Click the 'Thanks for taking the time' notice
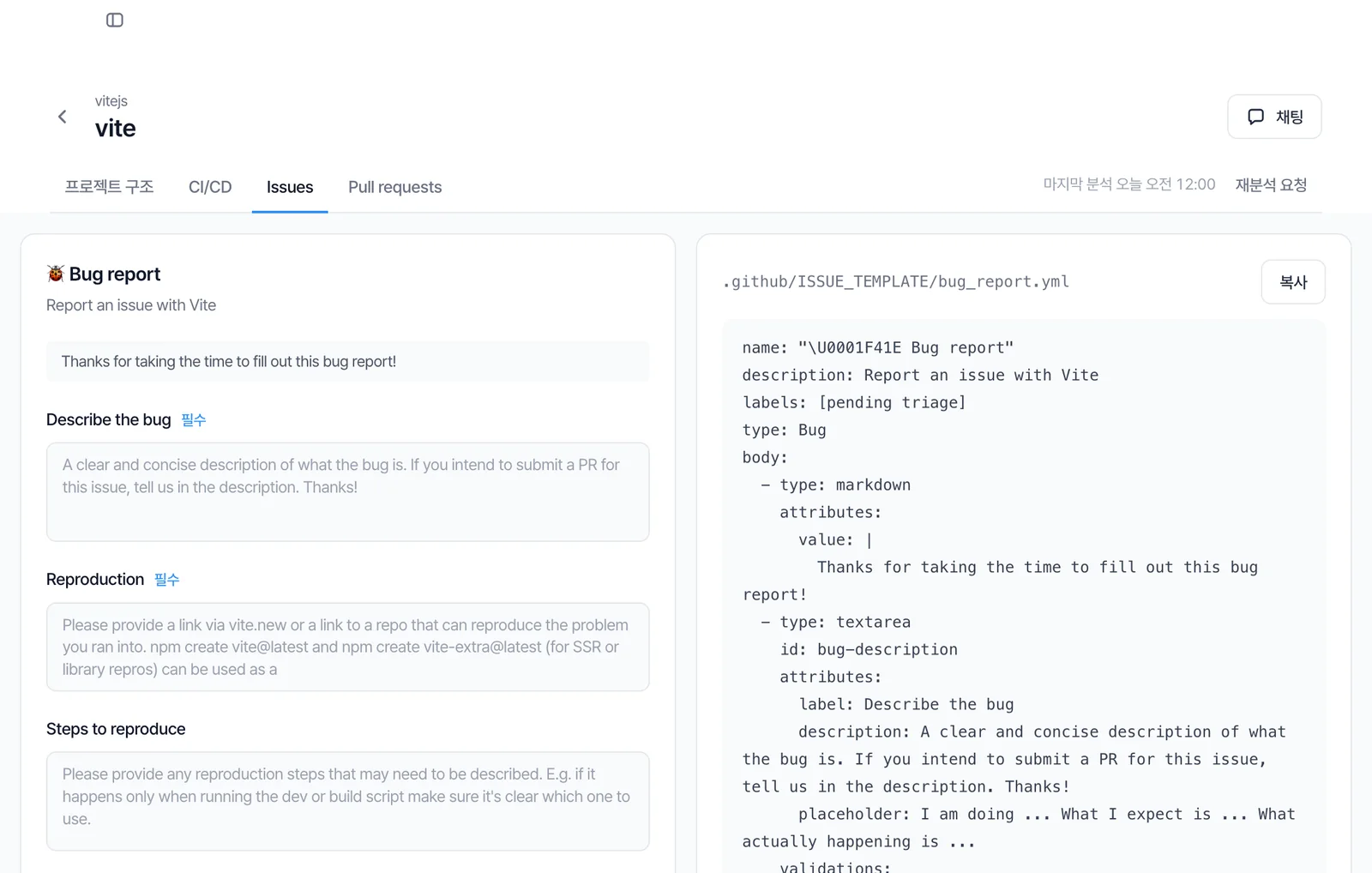The image size is (1372, 873). tap(348, 361)
